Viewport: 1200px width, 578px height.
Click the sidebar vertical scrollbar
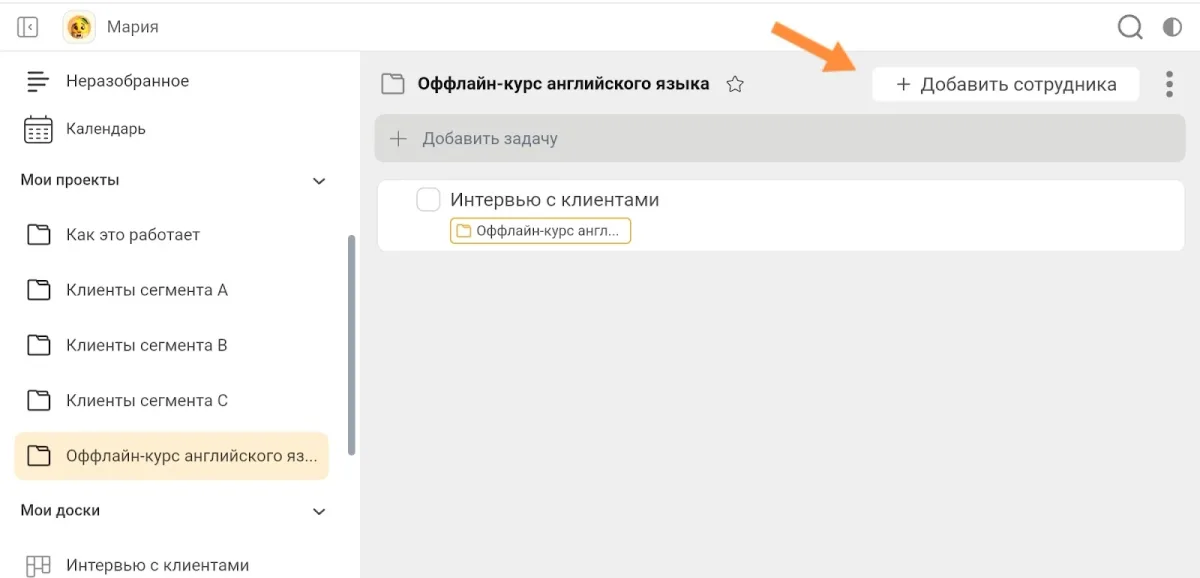tap(351, 345)
